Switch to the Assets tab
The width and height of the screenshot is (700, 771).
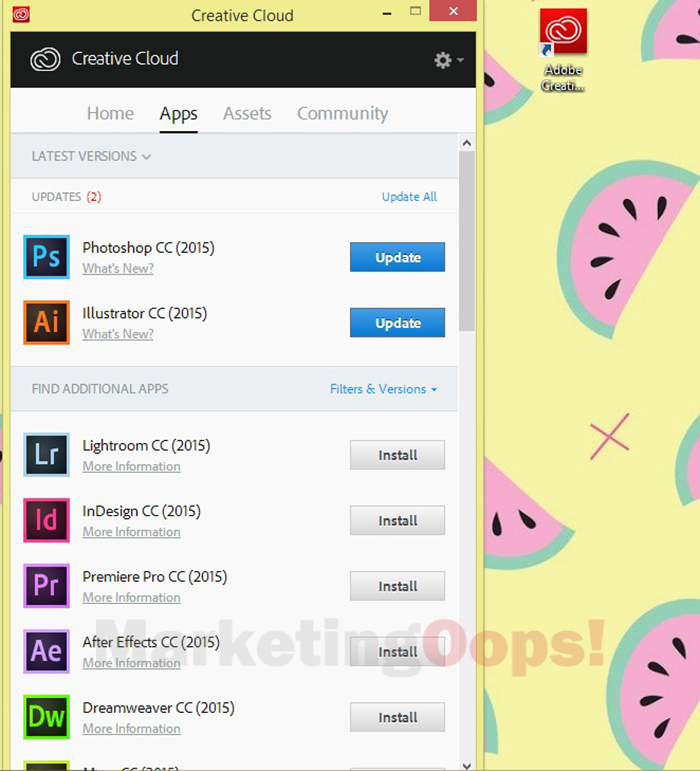[247, 114]
